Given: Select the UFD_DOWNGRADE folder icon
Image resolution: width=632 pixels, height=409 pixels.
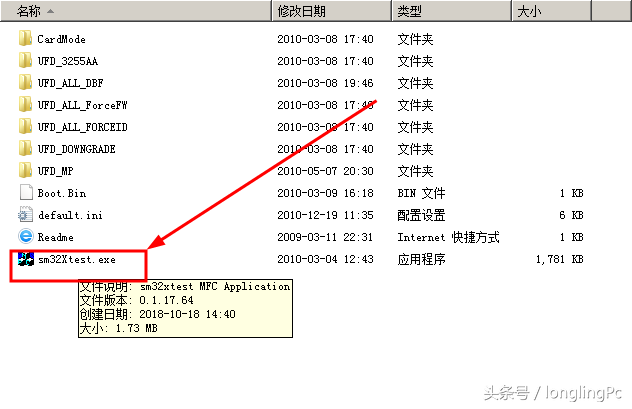Looking at the screenshot, I should [x=25, y=148].
